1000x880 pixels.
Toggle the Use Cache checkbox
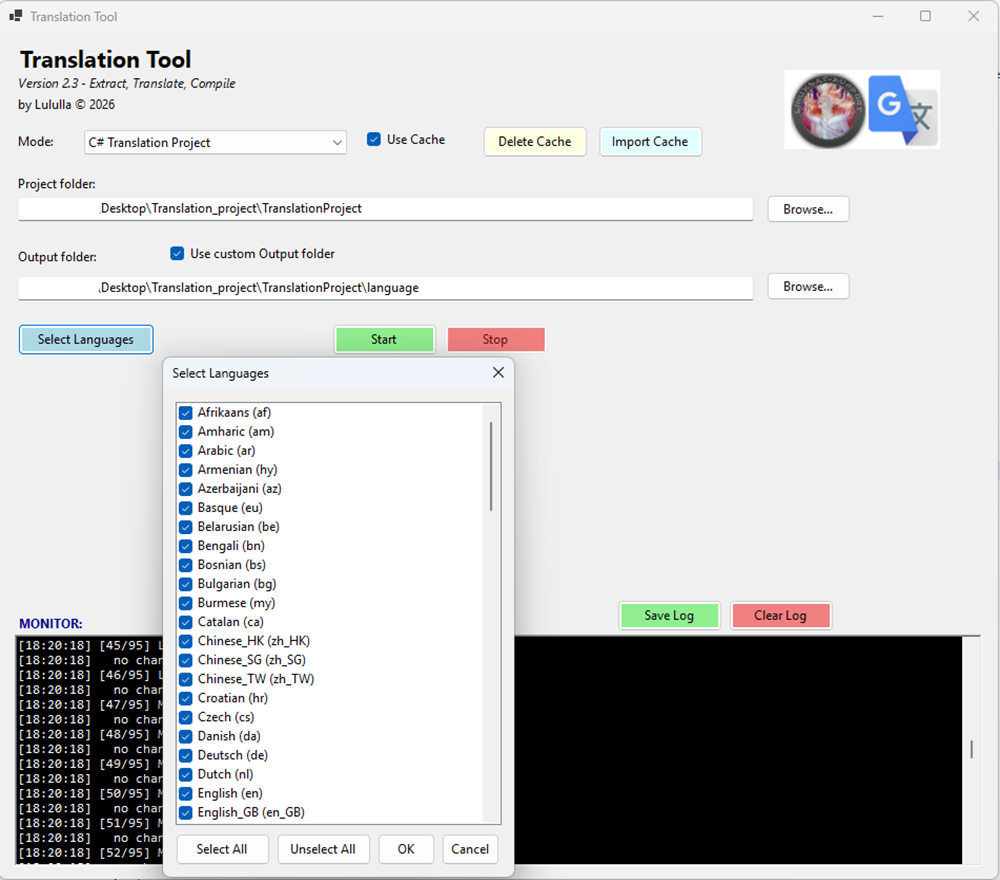click(x=374, y=139)
